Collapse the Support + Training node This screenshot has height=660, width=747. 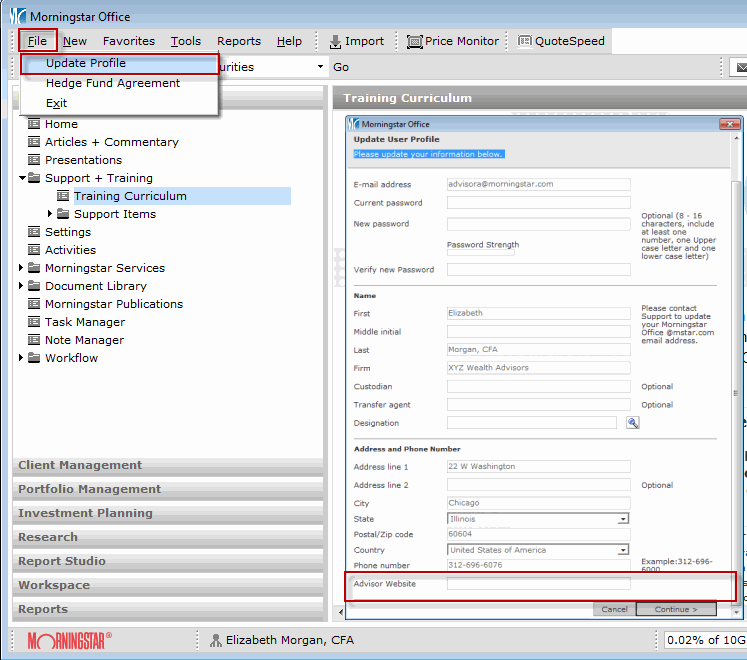[x=22, y=178]
